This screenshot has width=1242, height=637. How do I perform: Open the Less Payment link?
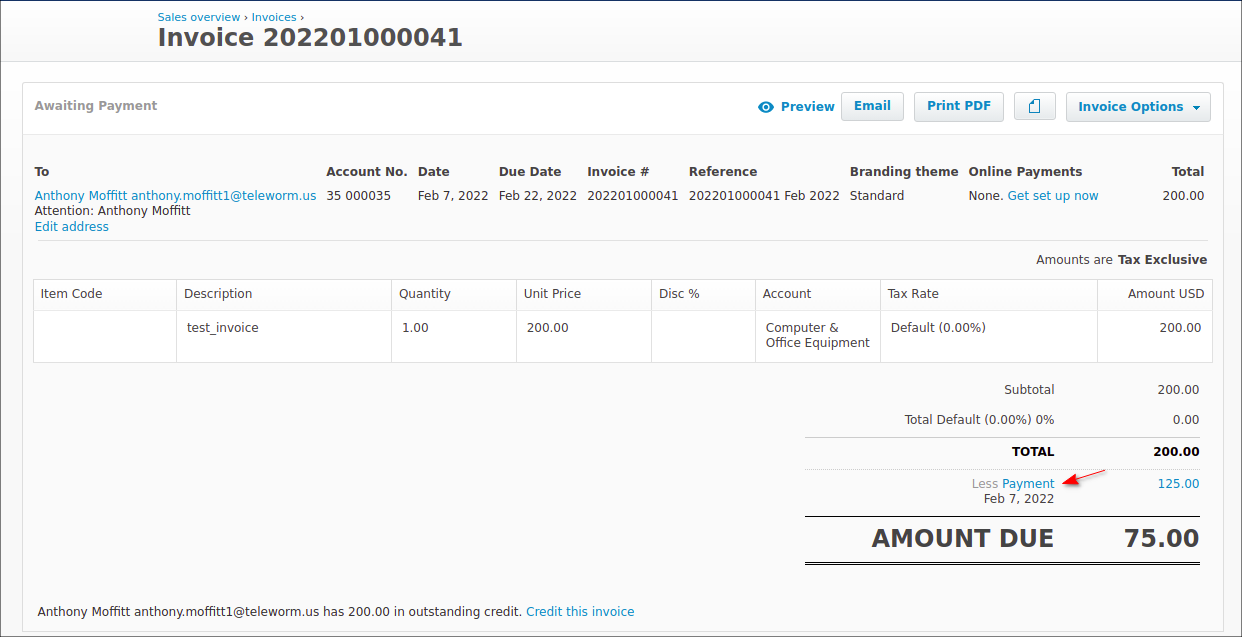coord(1027,484)
